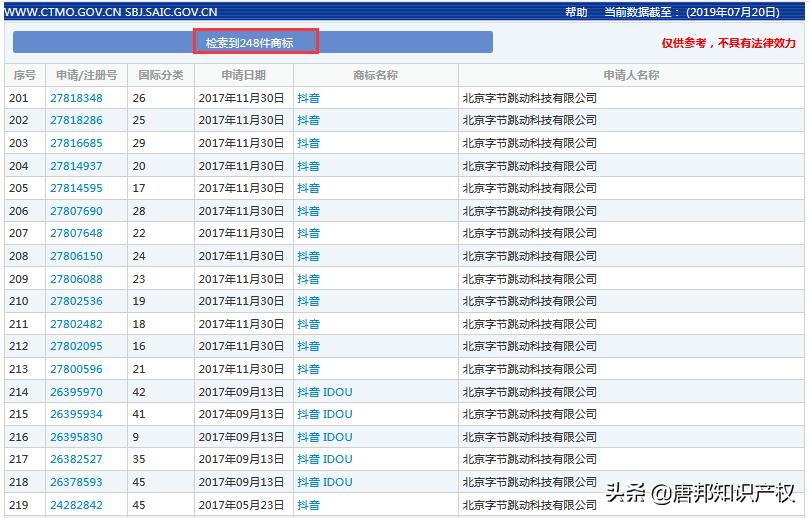Open 抖音 IDOU trademark in row 218

click(x=325, y=482)
